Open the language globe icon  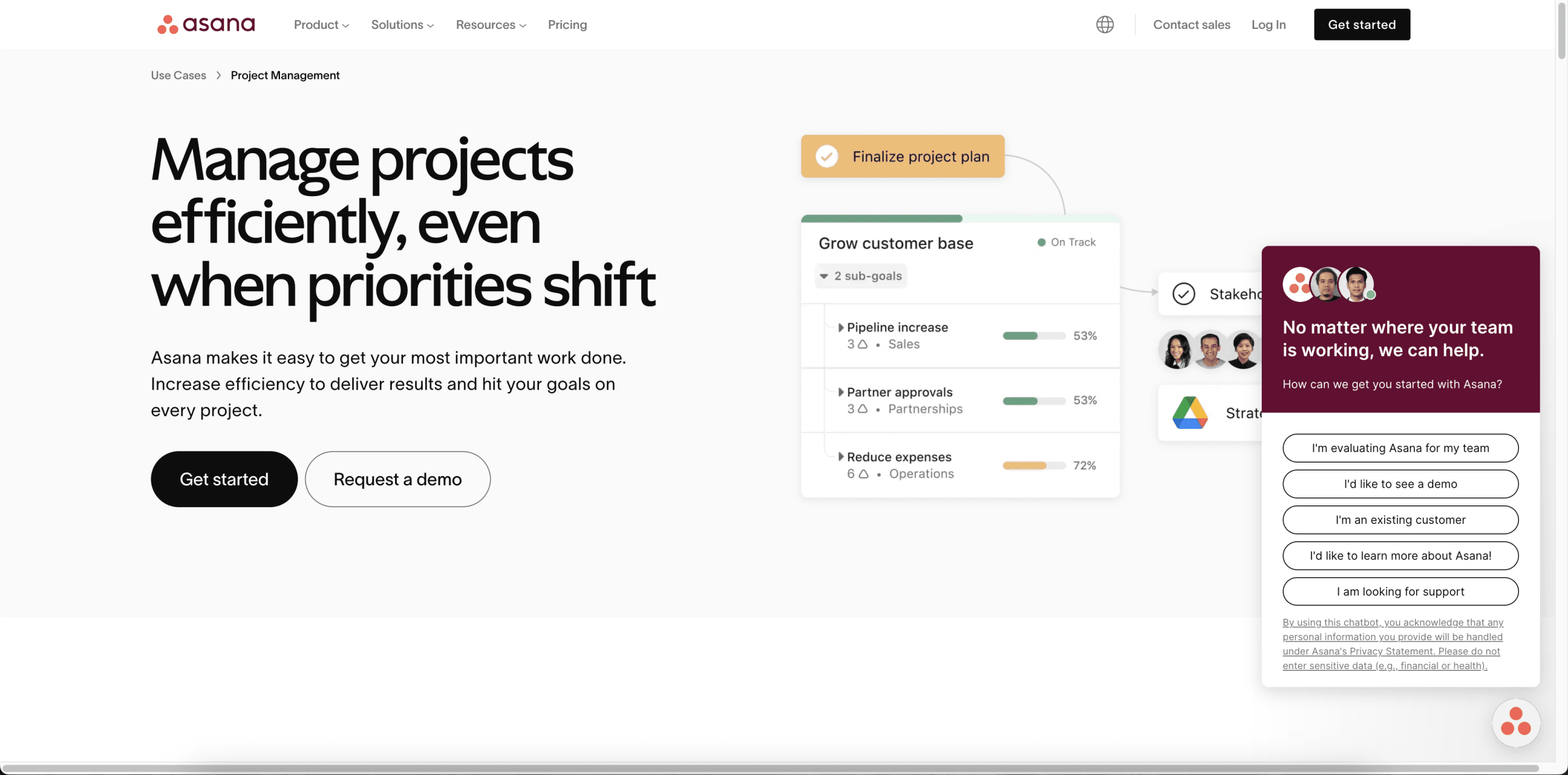click(x=1105, y=25)
